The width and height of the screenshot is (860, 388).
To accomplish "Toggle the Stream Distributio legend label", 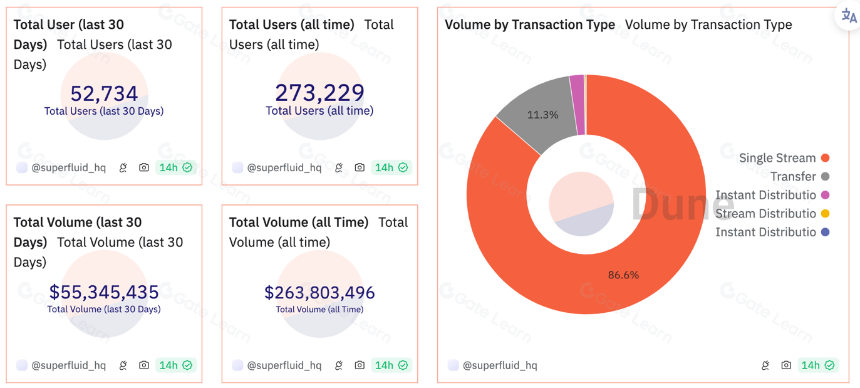I will pos(766,213).
